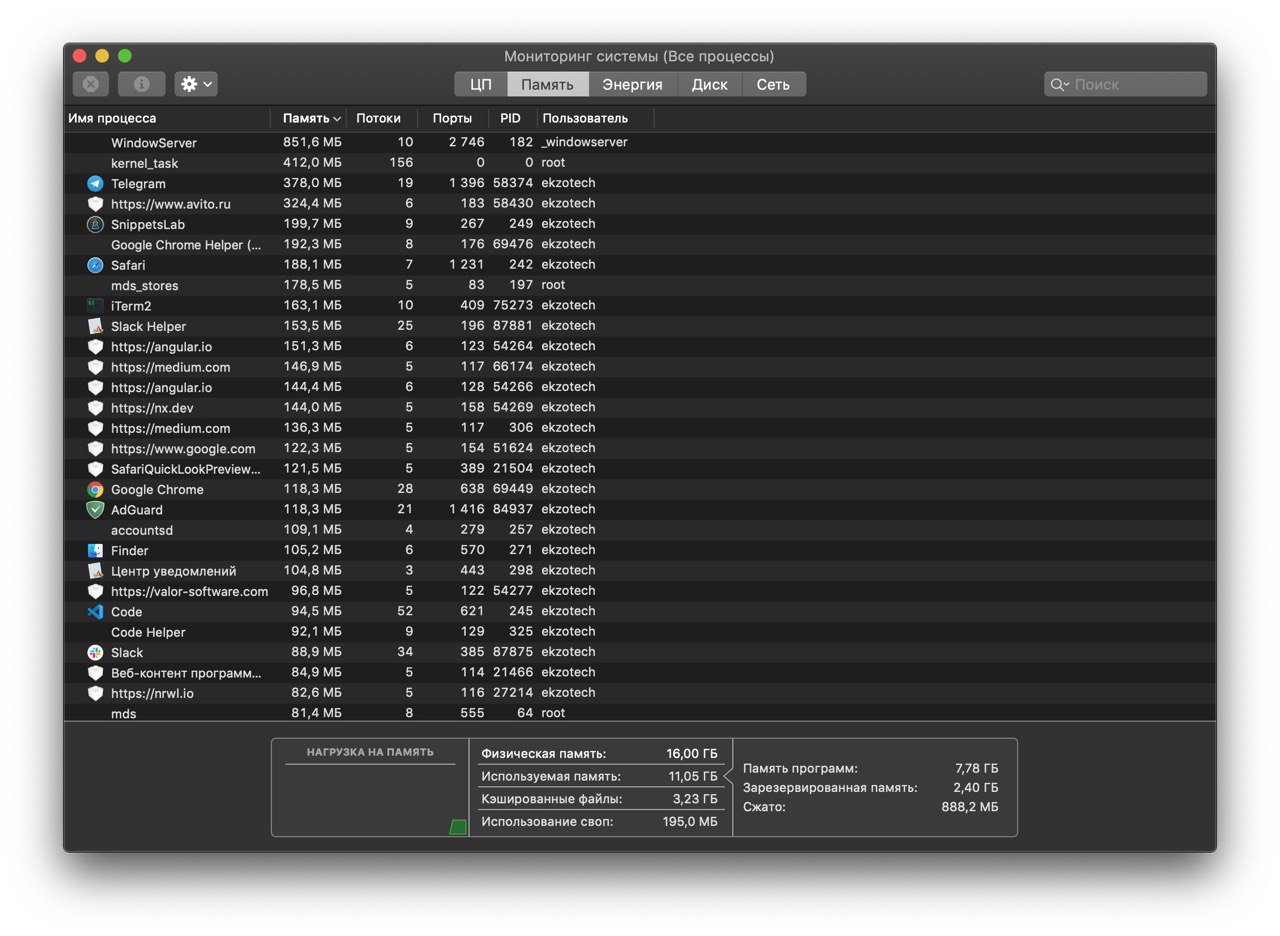Viewport: 1280px width, 936px height.
Task: Click the Зарезервированная память 2,40 ГБ entry
Action: (870, 787)
